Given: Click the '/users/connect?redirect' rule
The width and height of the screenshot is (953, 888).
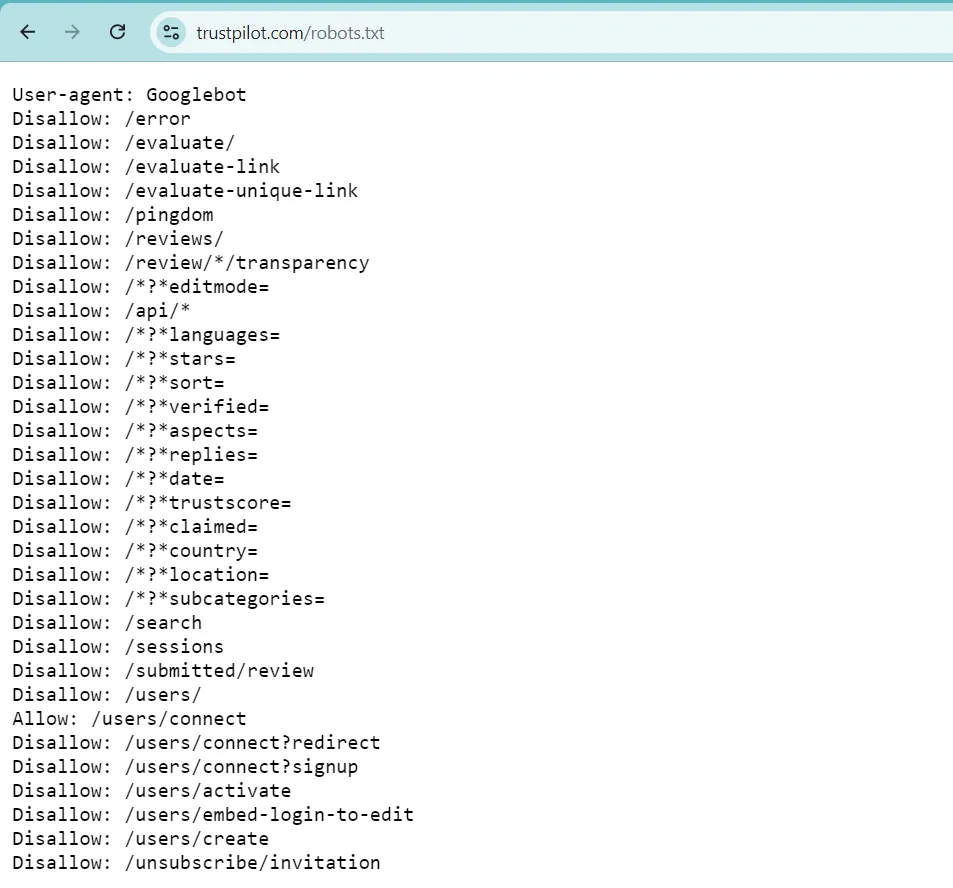Looking at the screenshot, I should pos(252,743).
